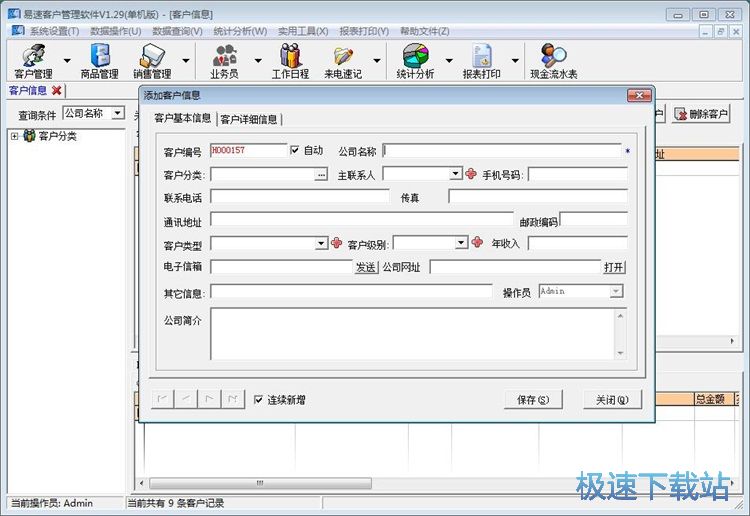The height and width of the screenshot is (516, 750).
Task: Open the 商品管理 toolbar icon
Action: [99, 61]
